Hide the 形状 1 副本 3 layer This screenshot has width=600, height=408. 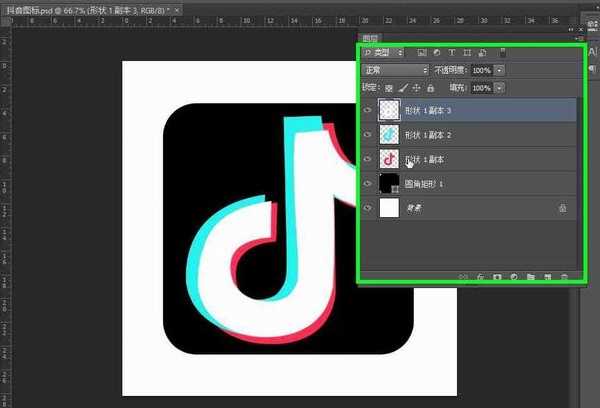pos(368,110)
